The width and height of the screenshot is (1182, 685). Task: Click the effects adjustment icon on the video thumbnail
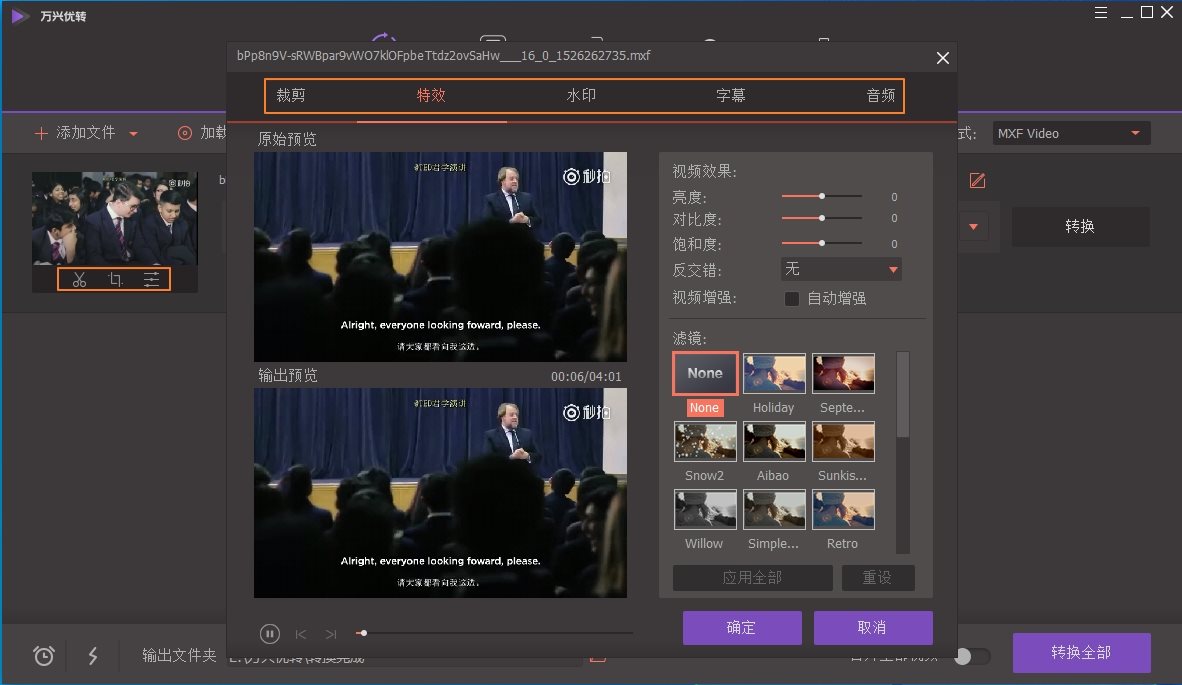pos(150,279)
